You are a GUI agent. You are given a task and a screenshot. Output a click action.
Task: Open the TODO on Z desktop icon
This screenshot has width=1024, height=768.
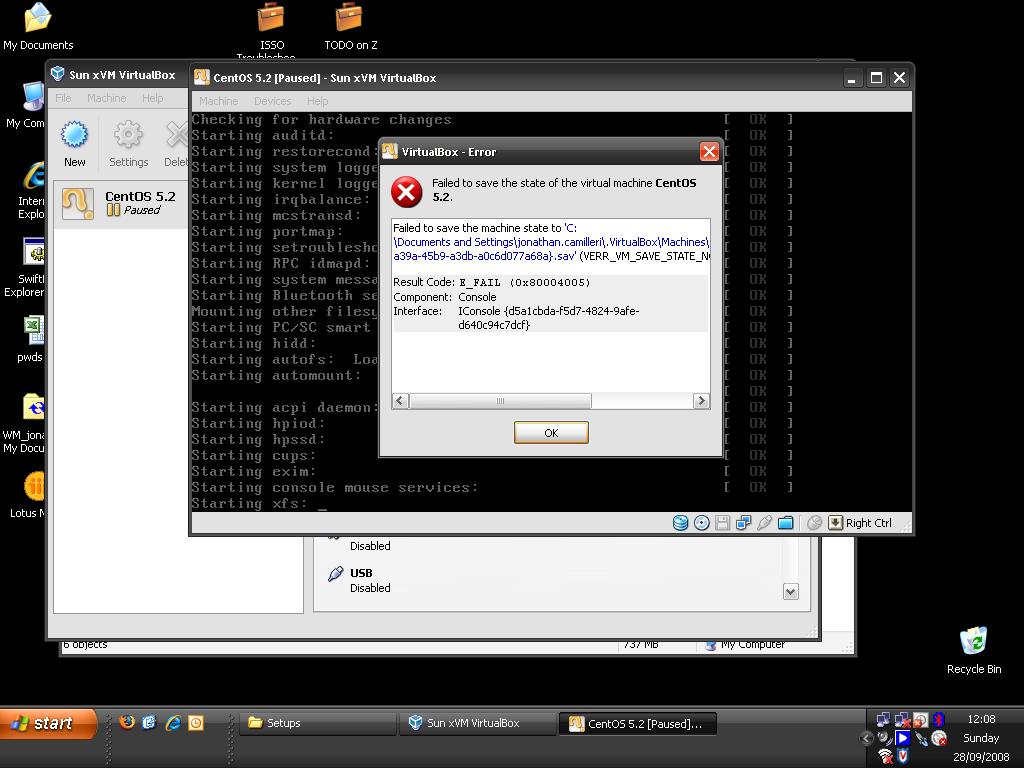coord(350,27)
